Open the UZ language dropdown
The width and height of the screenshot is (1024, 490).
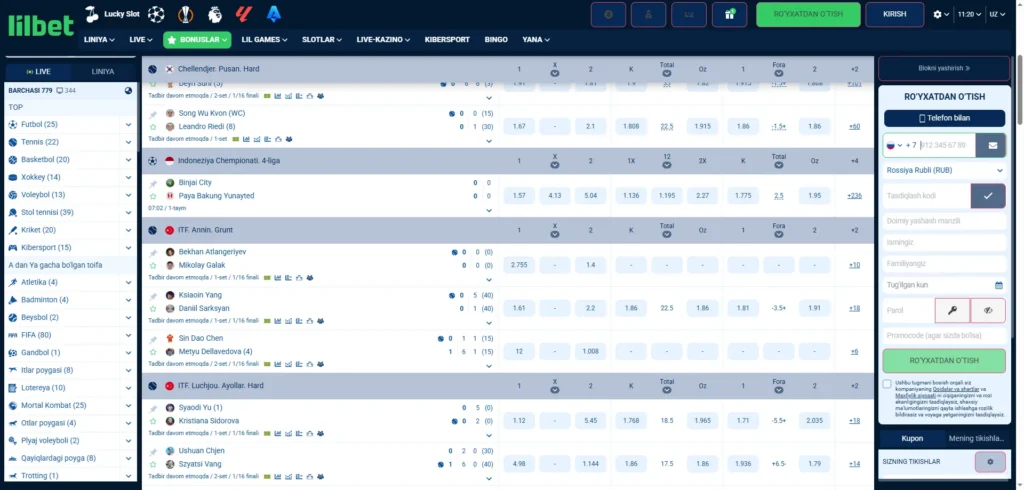coord(997,14)
